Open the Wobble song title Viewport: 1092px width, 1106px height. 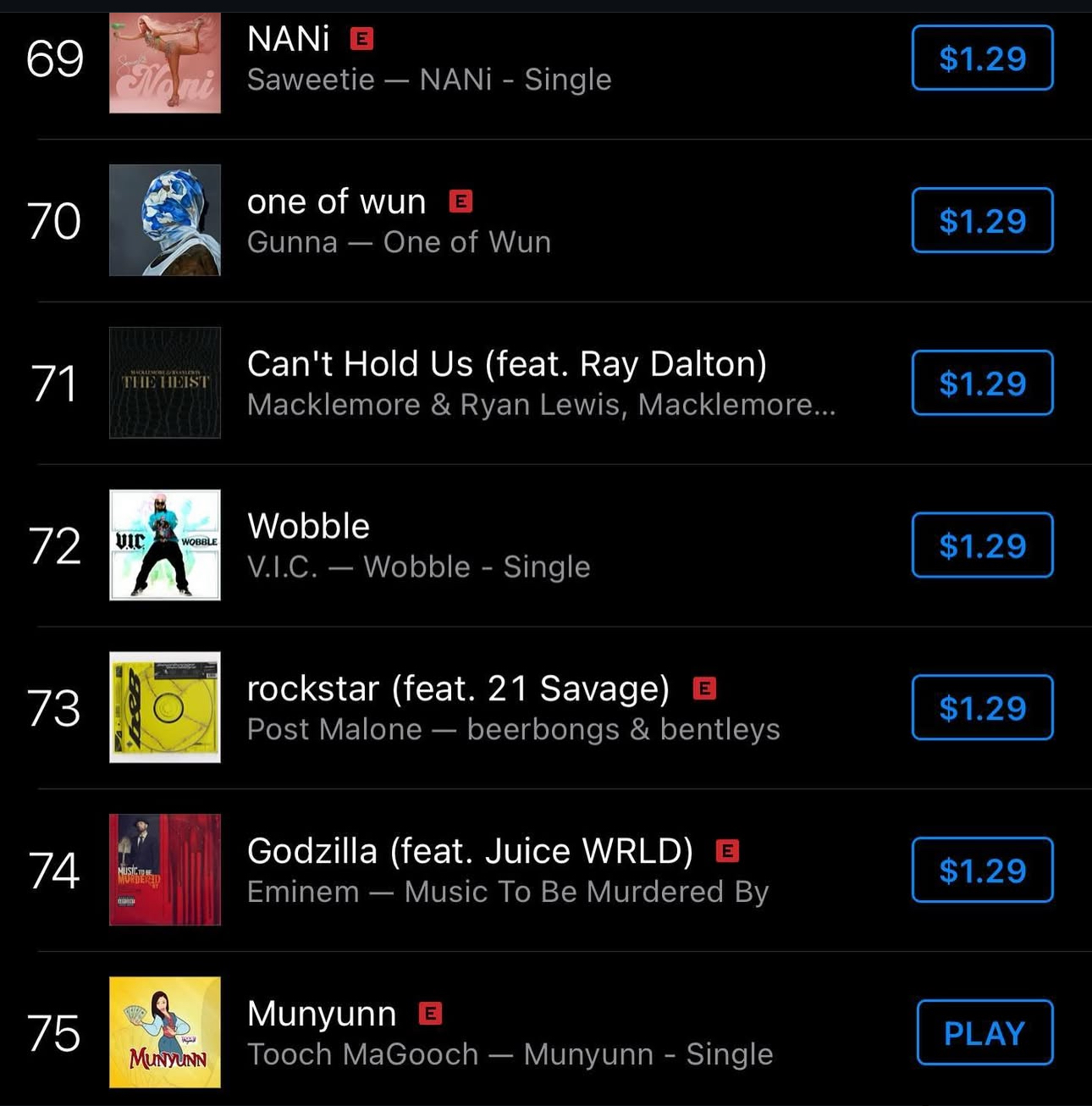[x=308, y=527]
